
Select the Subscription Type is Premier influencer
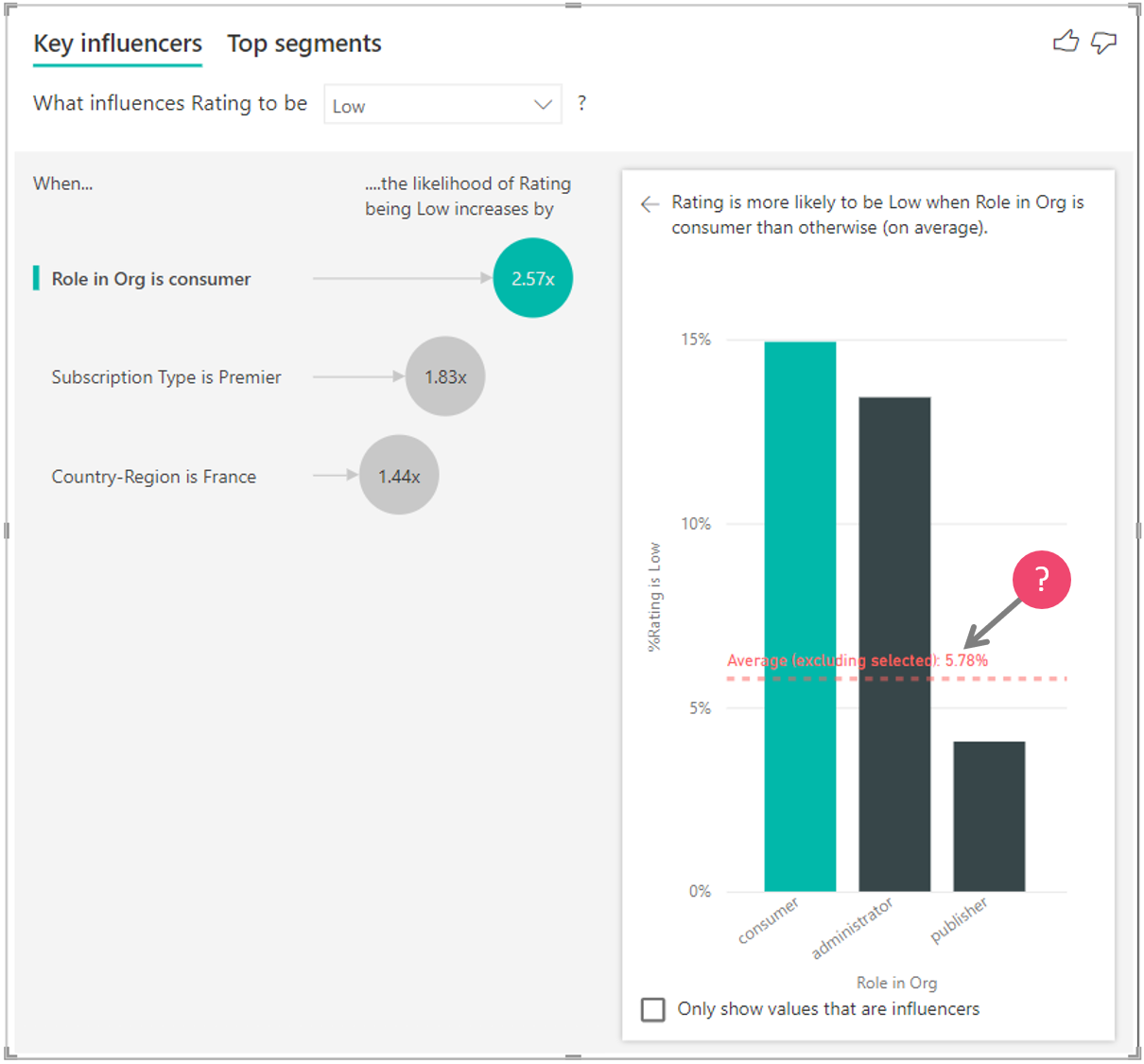point(166,376)
